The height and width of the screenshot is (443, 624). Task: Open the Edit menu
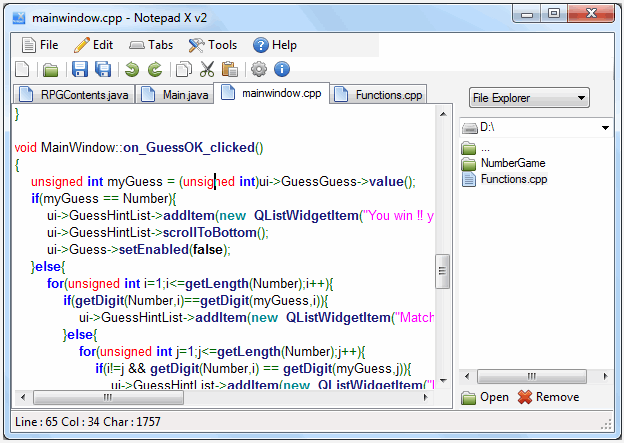coord(93,45)
